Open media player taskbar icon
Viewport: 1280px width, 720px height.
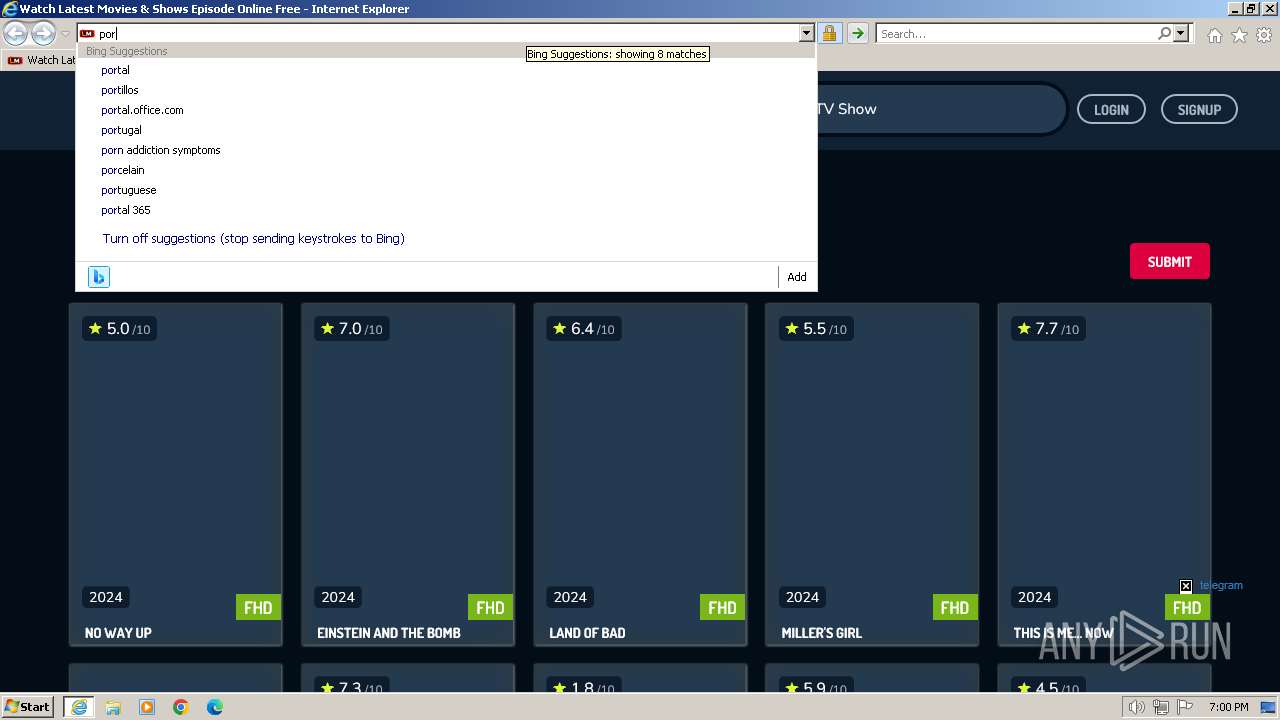tap(147, 707)
